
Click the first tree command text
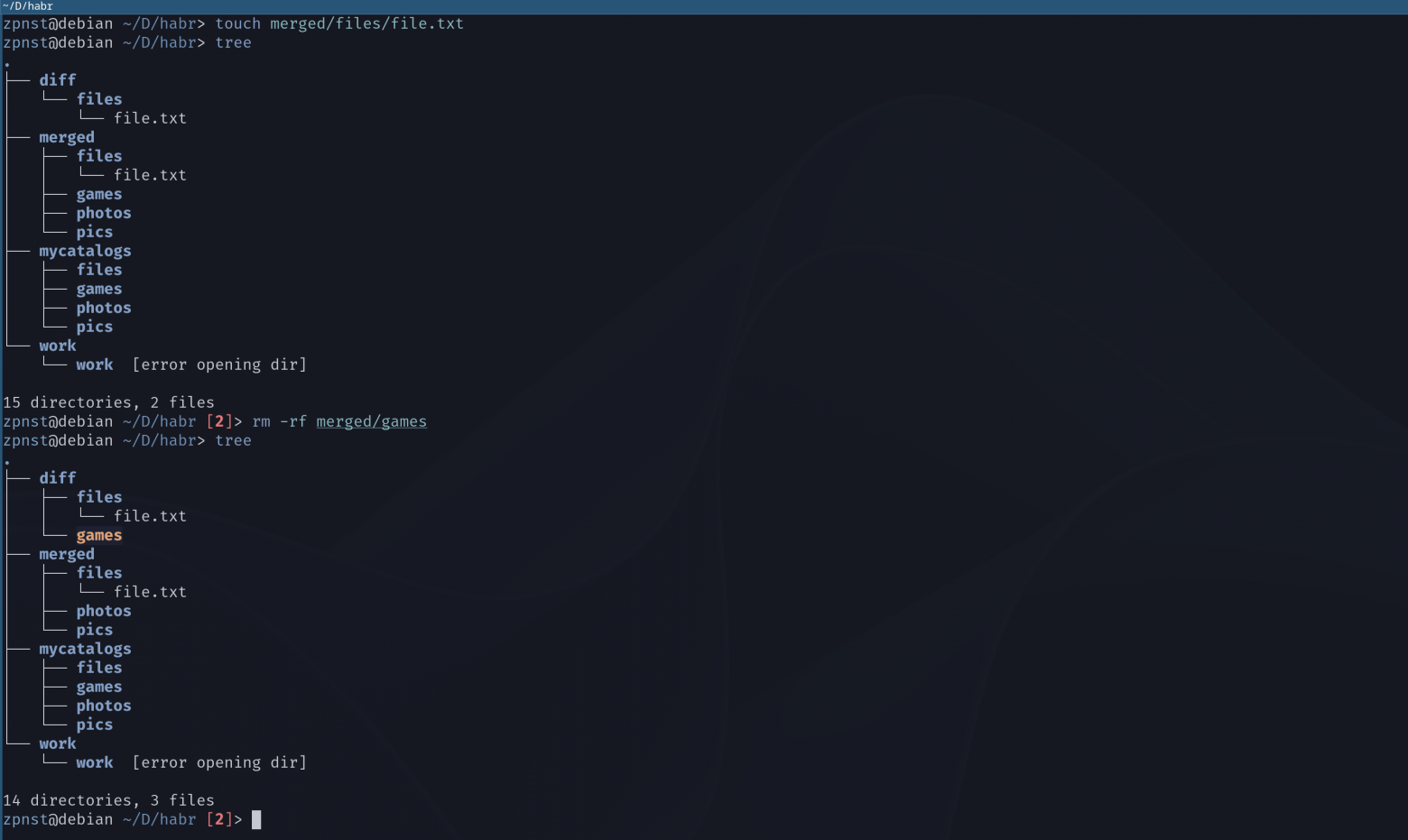[x=233, y=42]
